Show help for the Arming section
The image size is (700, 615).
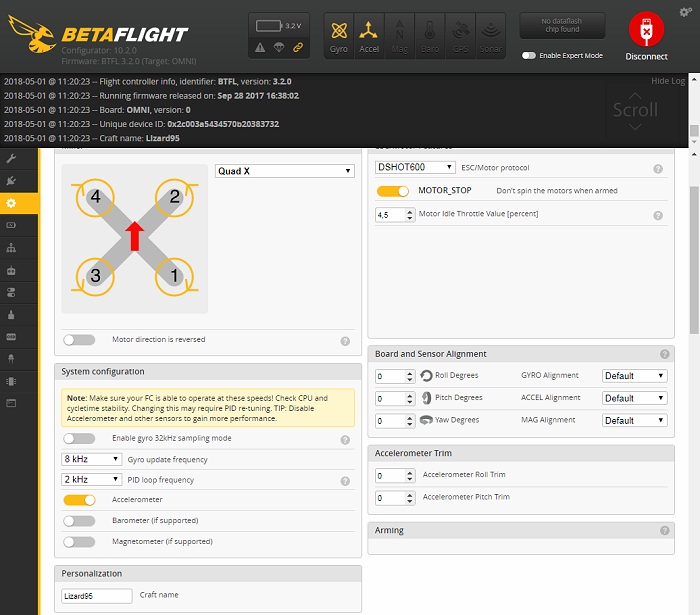tap(664, 530)
